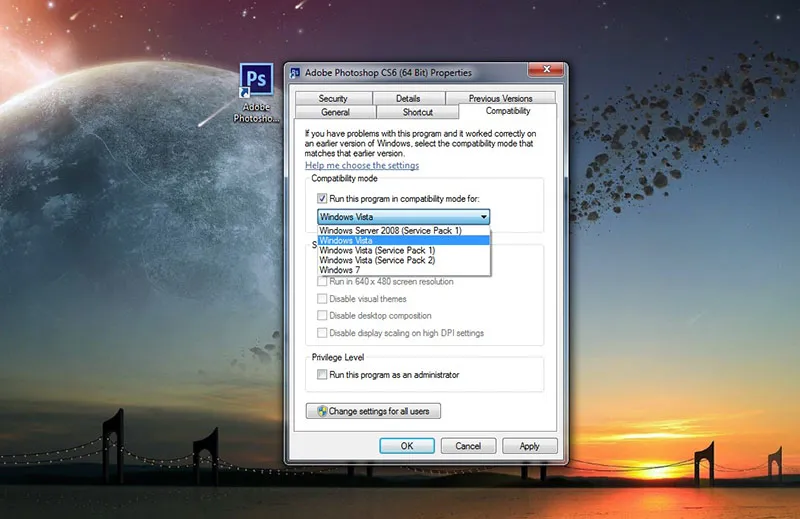The height and width of the screenshot is (519, 800).
Task: Click the Apply button
Action: 530,446
